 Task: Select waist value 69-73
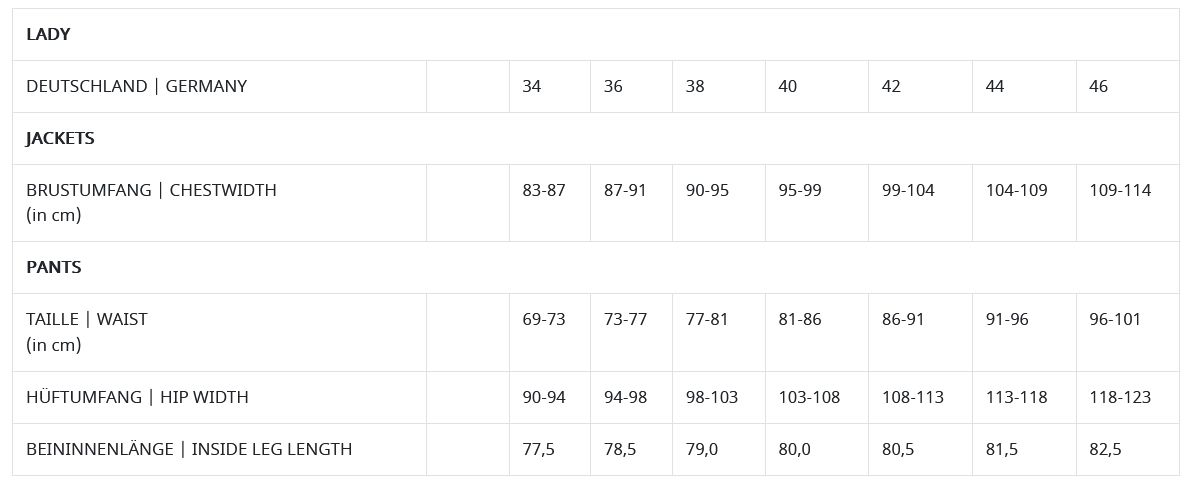click(x=544, y=319)
